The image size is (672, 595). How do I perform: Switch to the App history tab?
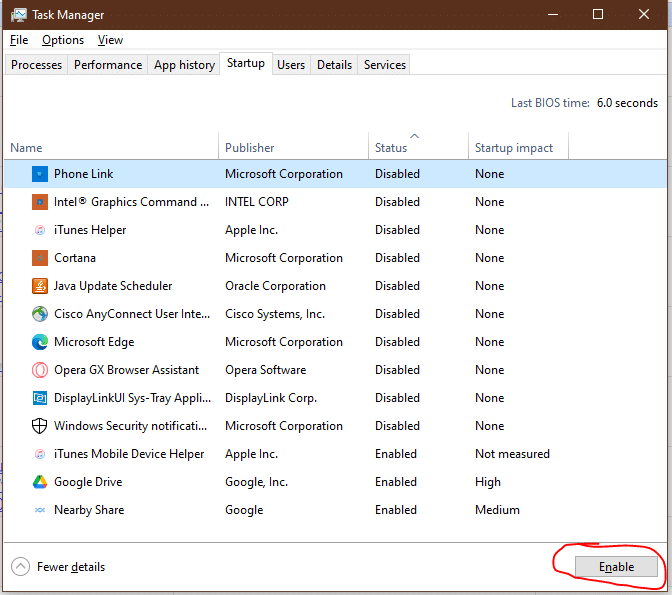184,65
